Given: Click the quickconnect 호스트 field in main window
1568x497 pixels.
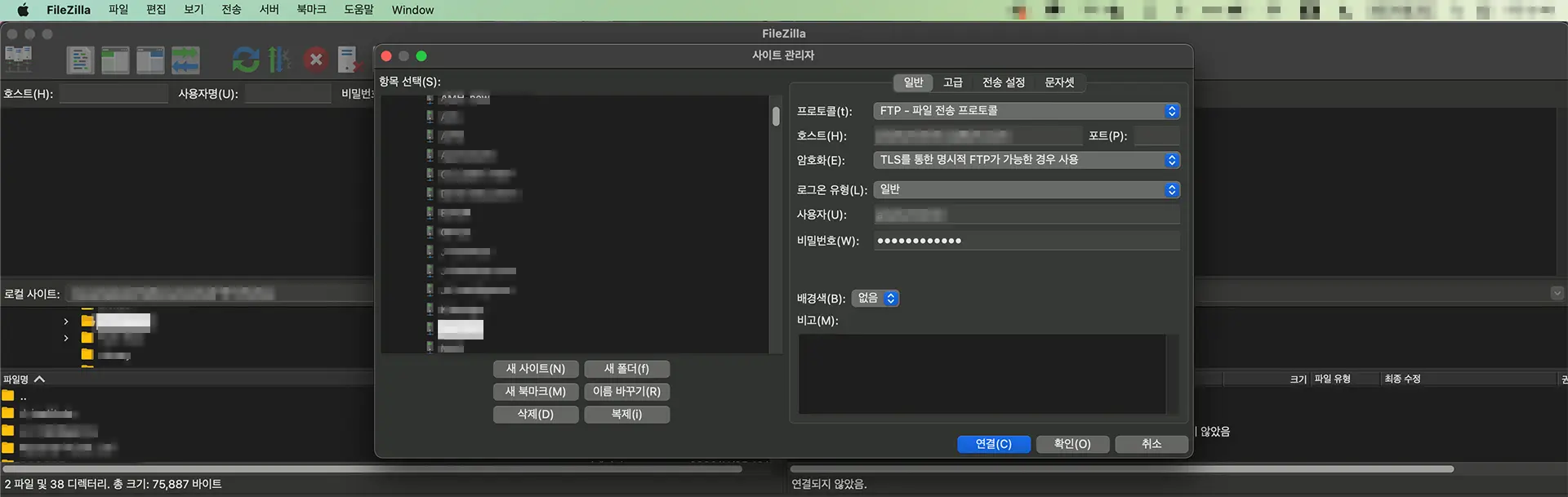Looking at the screenshot, I should click(114, 94).
